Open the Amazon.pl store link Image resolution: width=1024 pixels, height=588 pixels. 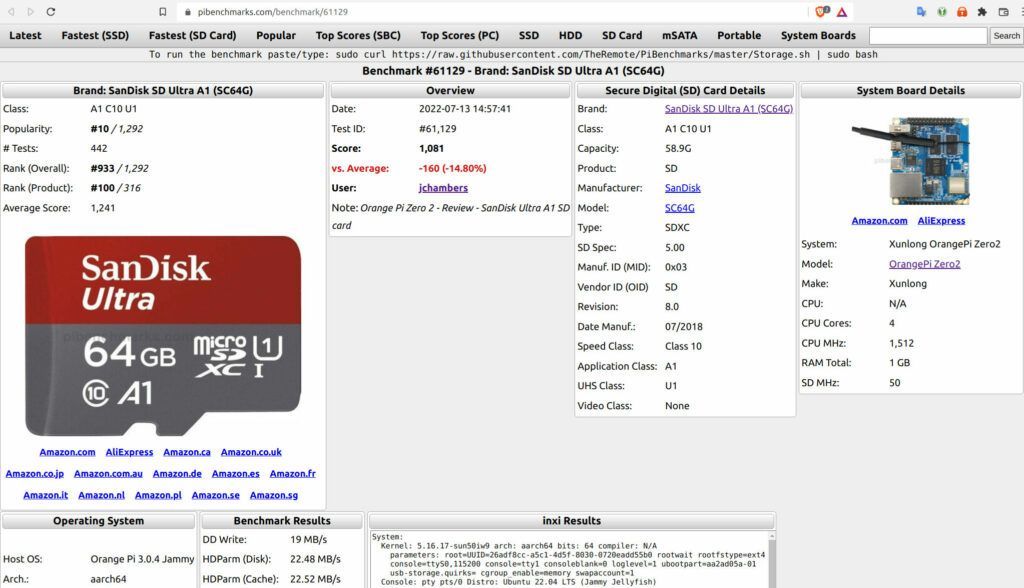click(x=158, y=495)
